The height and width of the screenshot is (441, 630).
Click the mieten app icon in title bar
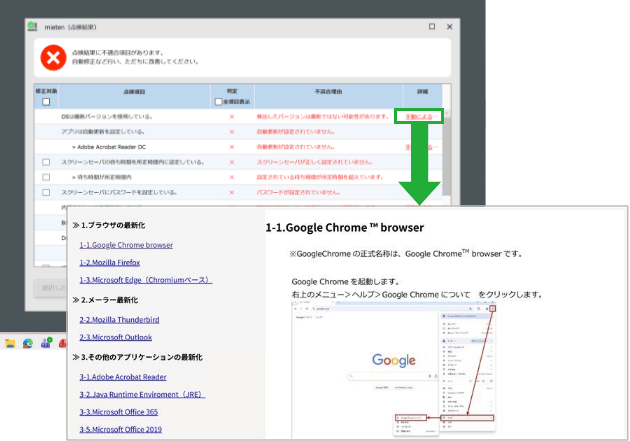[x=32, y=27]
